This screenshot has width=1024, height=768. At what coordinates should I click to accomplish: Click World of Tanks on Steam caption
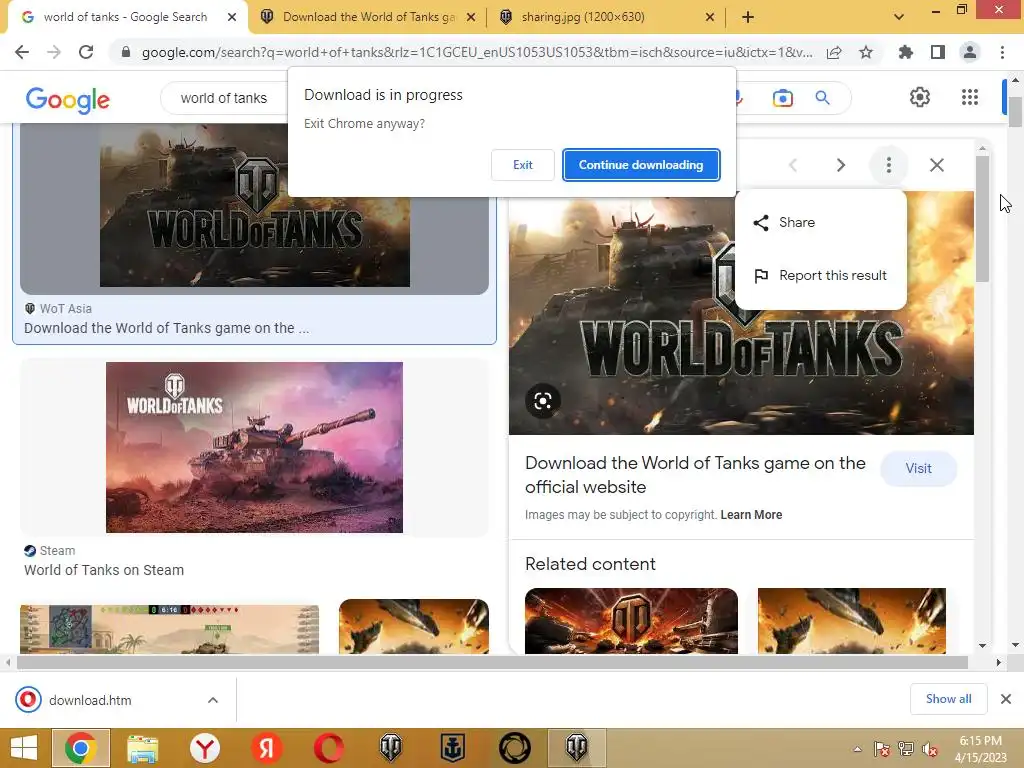tap(104, 570)
